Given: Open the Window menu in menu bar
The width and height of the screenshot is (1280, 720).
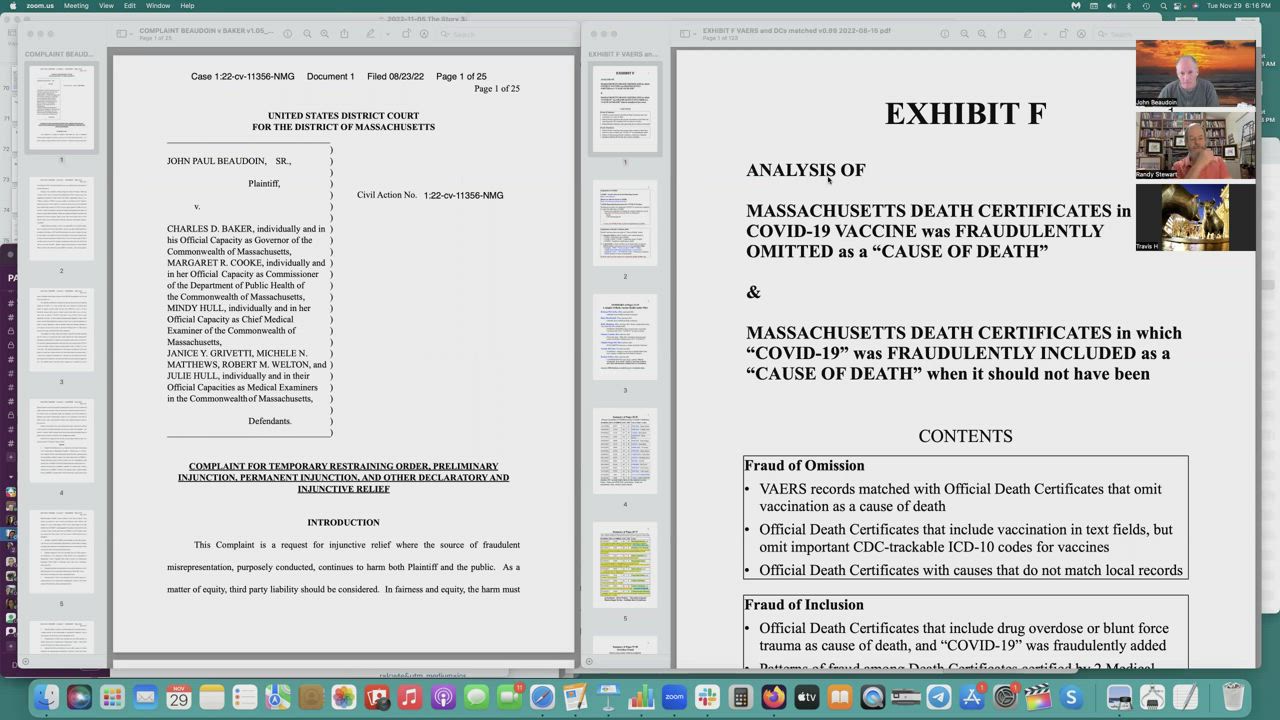Looking at the screenshot, I should [158, 6].
